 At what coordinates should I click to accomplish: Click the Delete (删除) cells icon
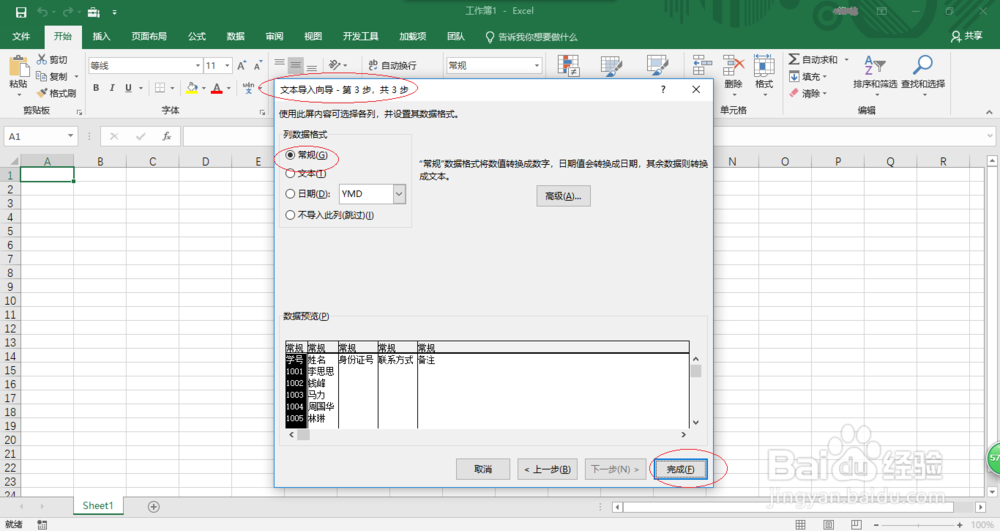point(733,65)
